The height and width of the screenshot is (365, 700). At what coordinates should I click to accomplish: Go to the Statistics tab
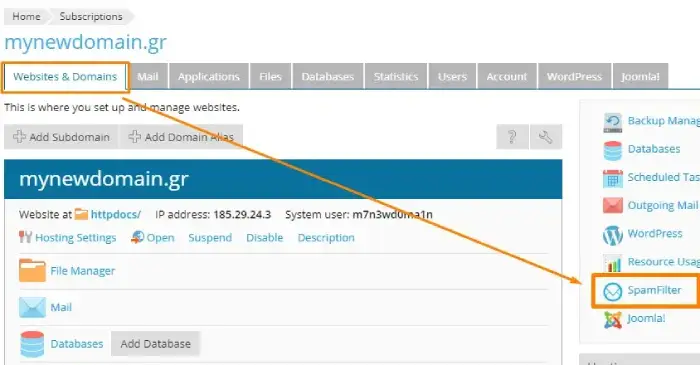pyautogui.click(x=396, y=77)
